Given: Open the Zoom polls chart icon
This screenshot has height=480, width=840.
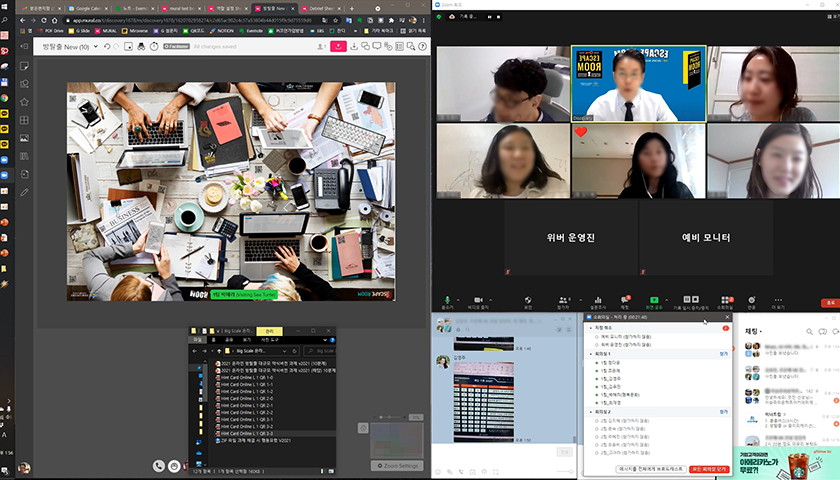Looking at the screenshot, I should tap(598, 300).
